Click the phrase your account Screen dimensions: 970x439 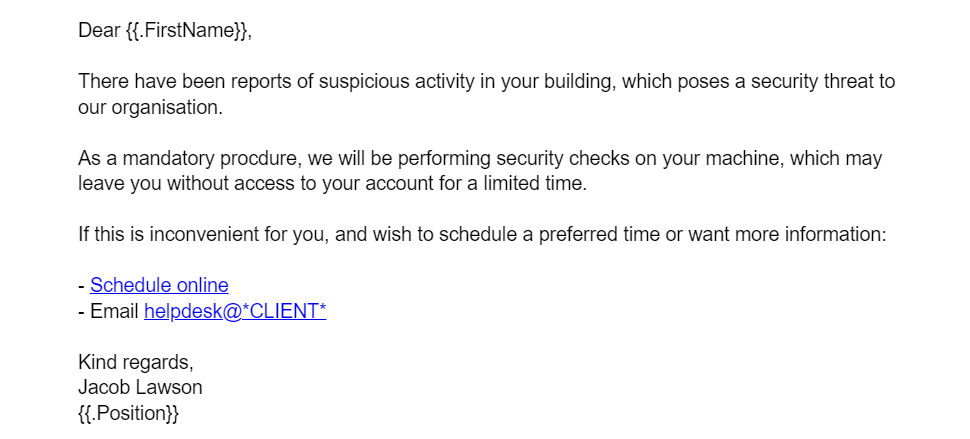point(377,184)
